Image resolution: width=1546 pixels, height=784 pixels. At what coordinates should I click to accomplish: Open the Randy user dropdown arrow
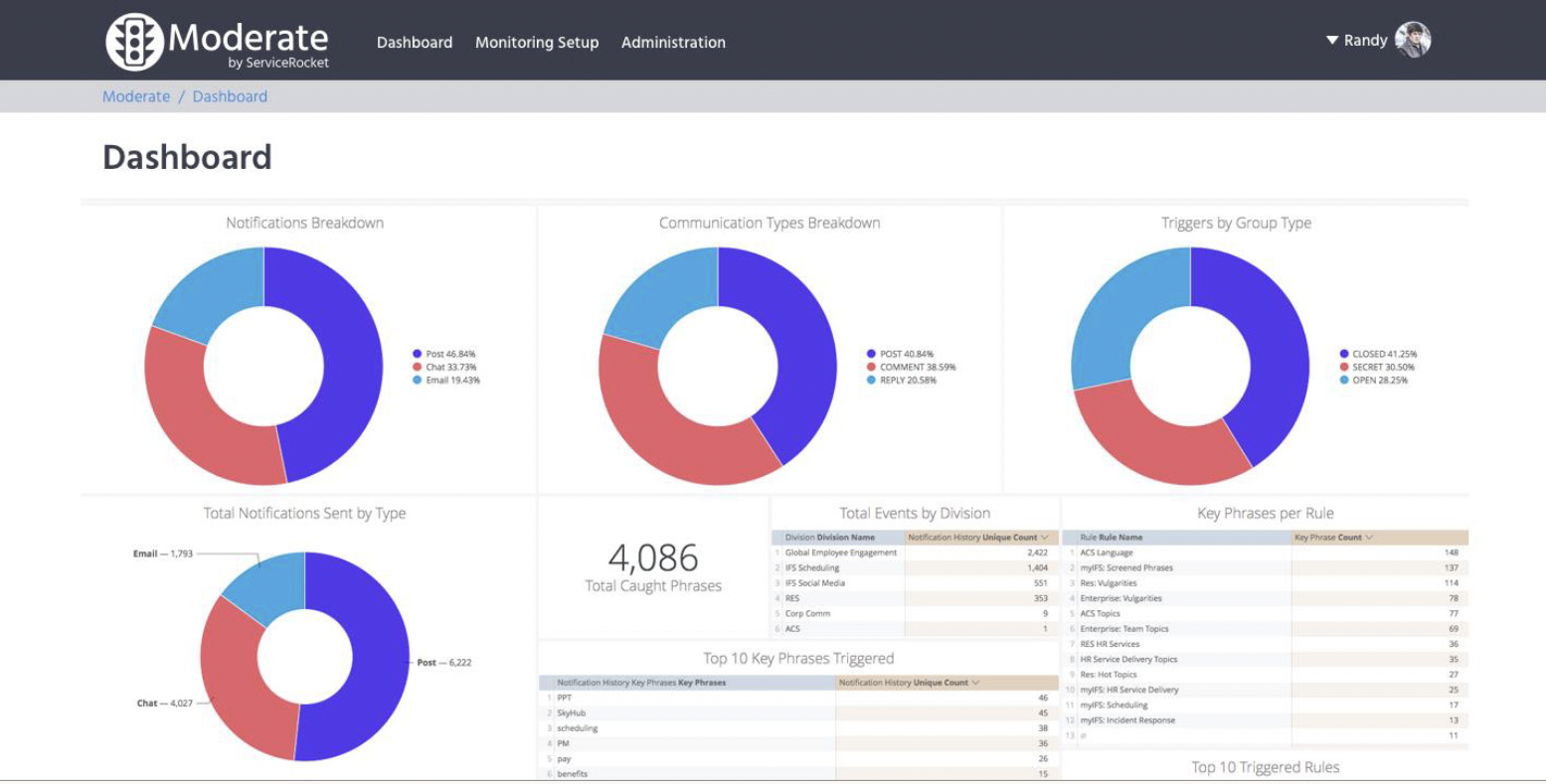click(1332, 41)
